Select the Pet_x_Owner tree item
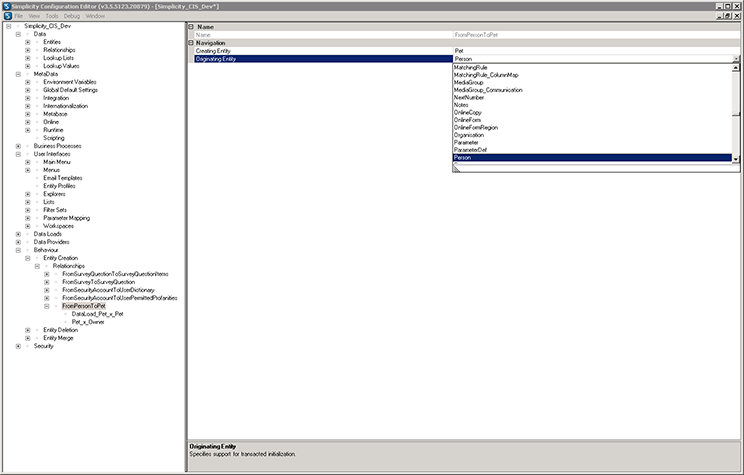Screen dimensions: 744x475 pyautogui.click(x=89, y=322)
